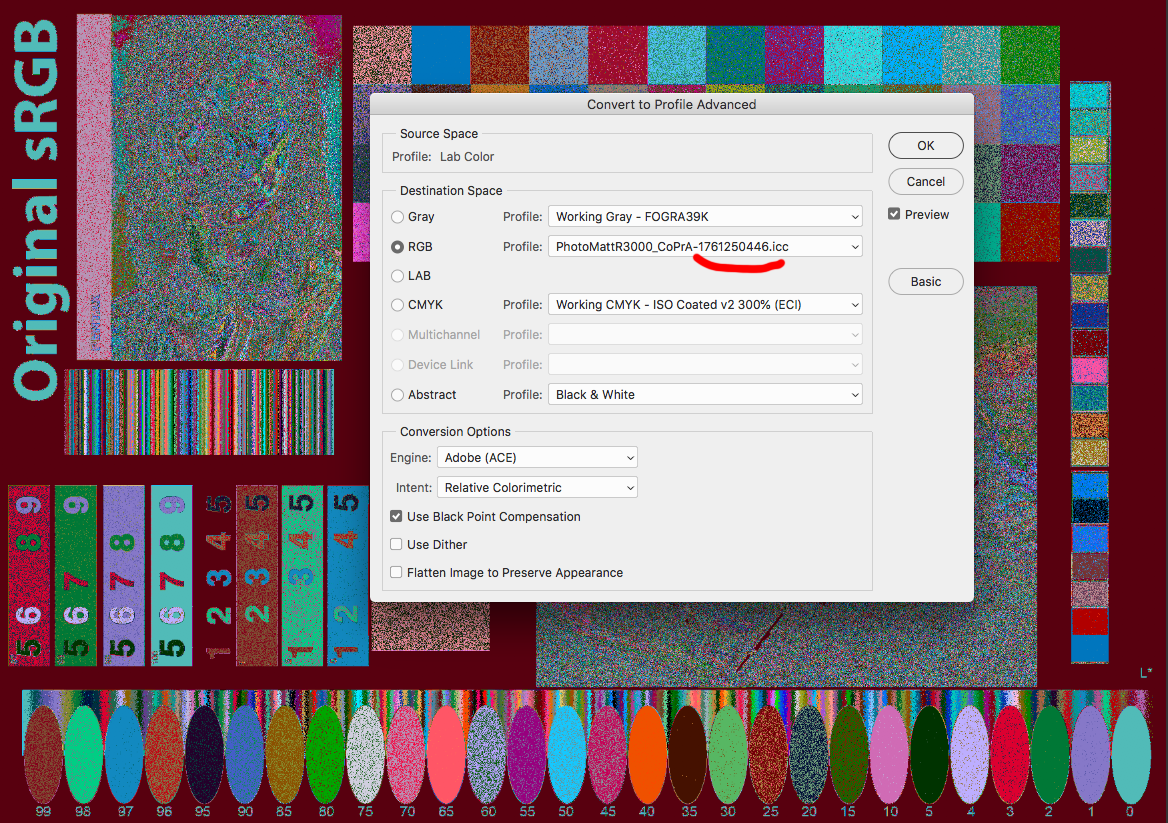Select the Gray destination radio button
The image size is (1168, 823).
398,217
